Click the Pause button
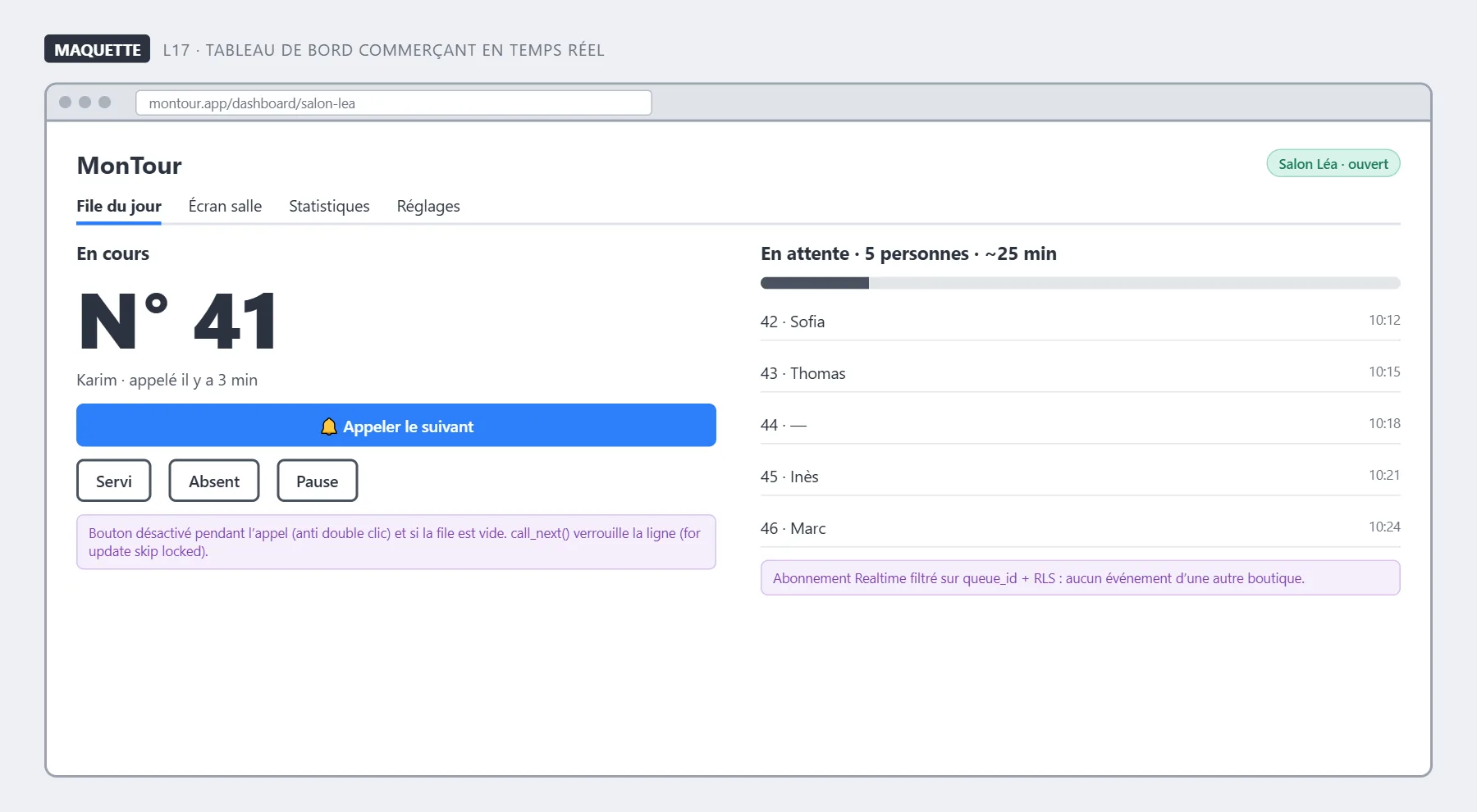1477x812 pixels. 318,481
